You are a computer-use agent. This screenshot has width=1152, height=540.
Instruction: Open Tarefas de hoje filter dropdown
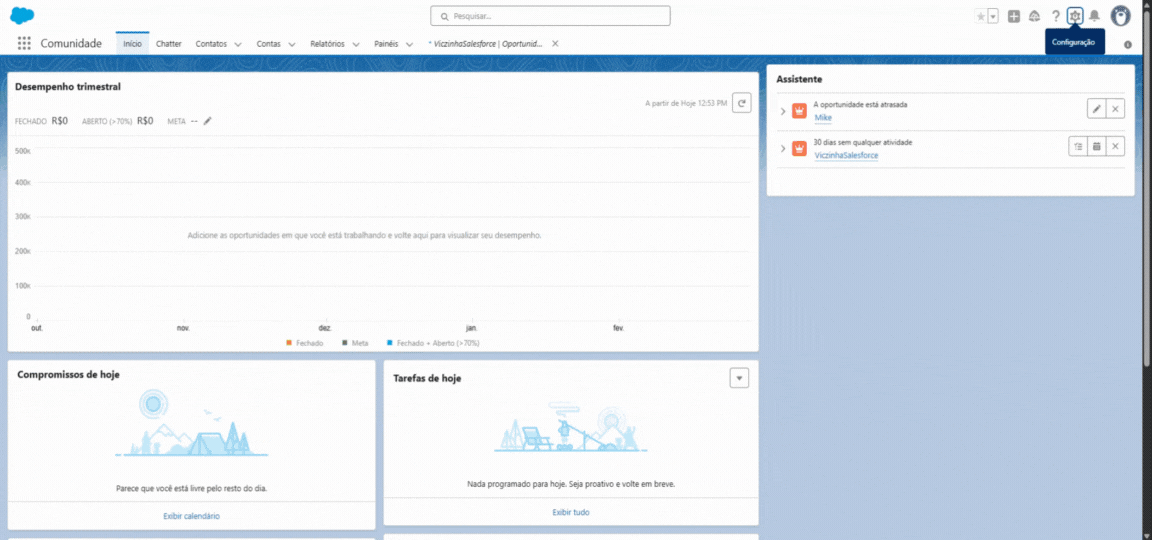click(739, 378)
